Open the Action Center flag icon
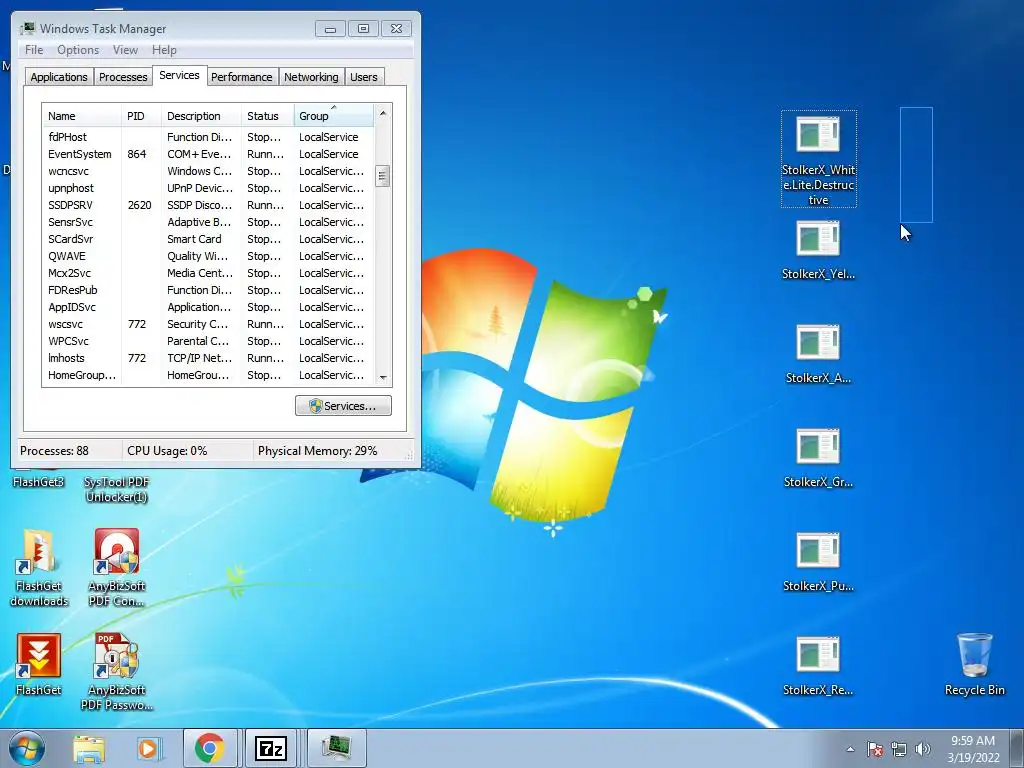 875,749
